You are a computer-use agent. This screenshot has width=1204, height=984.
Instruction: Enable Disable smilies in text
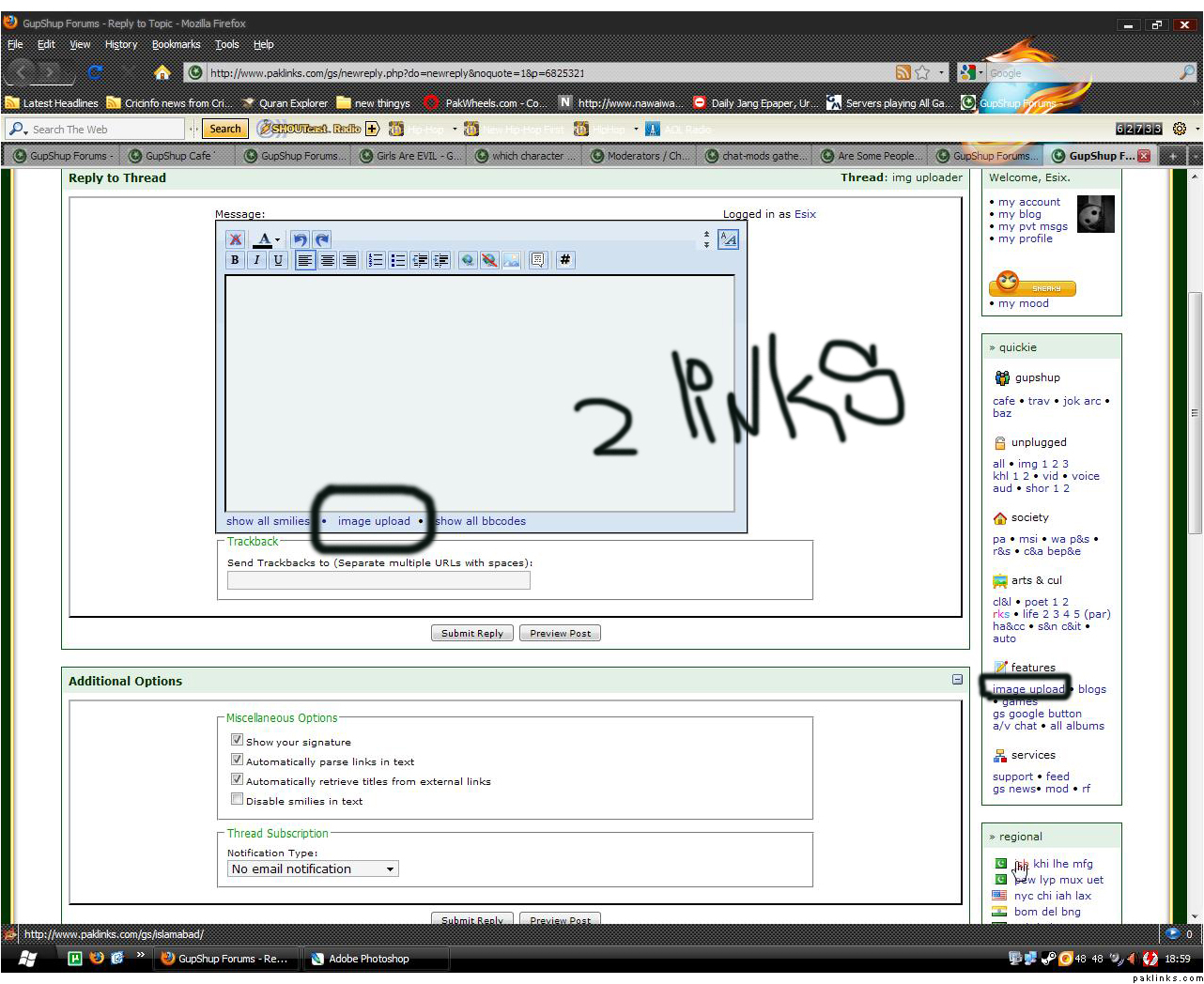tap(238, 799)
